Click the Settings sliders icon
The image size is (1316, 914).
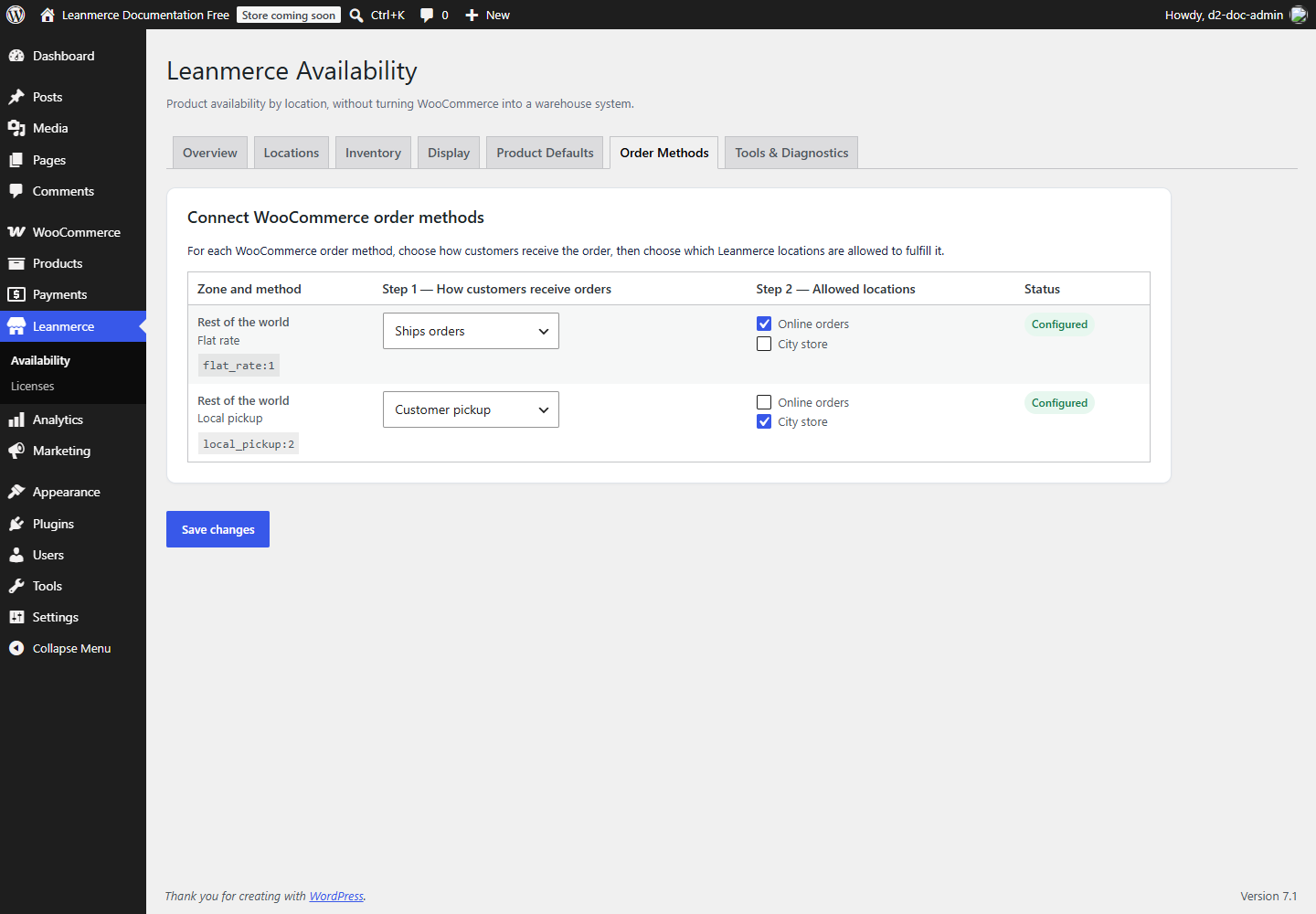click(x=16, y=617)
